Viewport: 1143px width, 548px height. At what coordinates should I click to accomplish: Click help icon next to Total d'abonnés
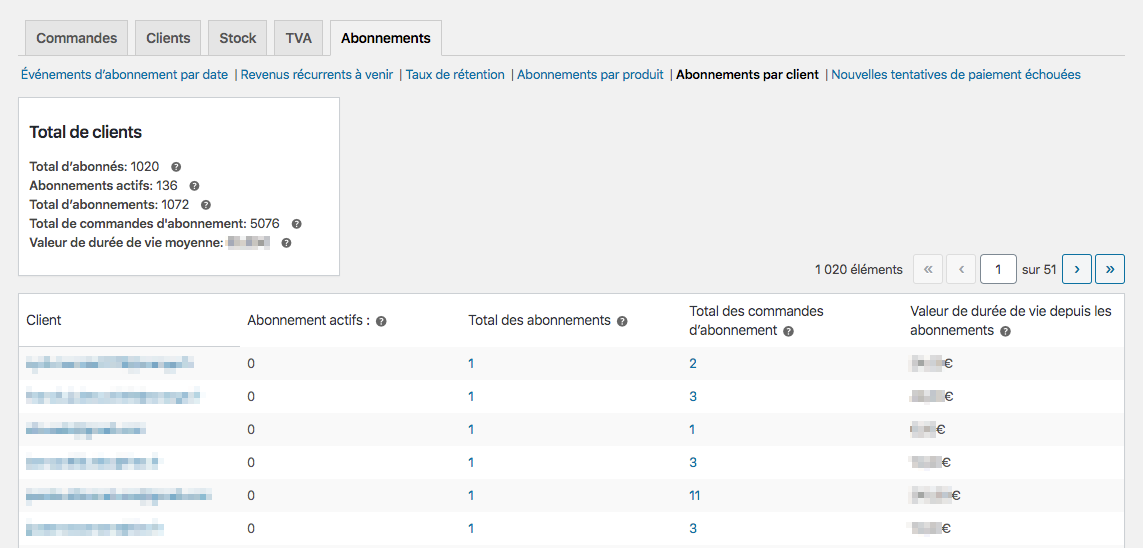click(x=176, y=167)
